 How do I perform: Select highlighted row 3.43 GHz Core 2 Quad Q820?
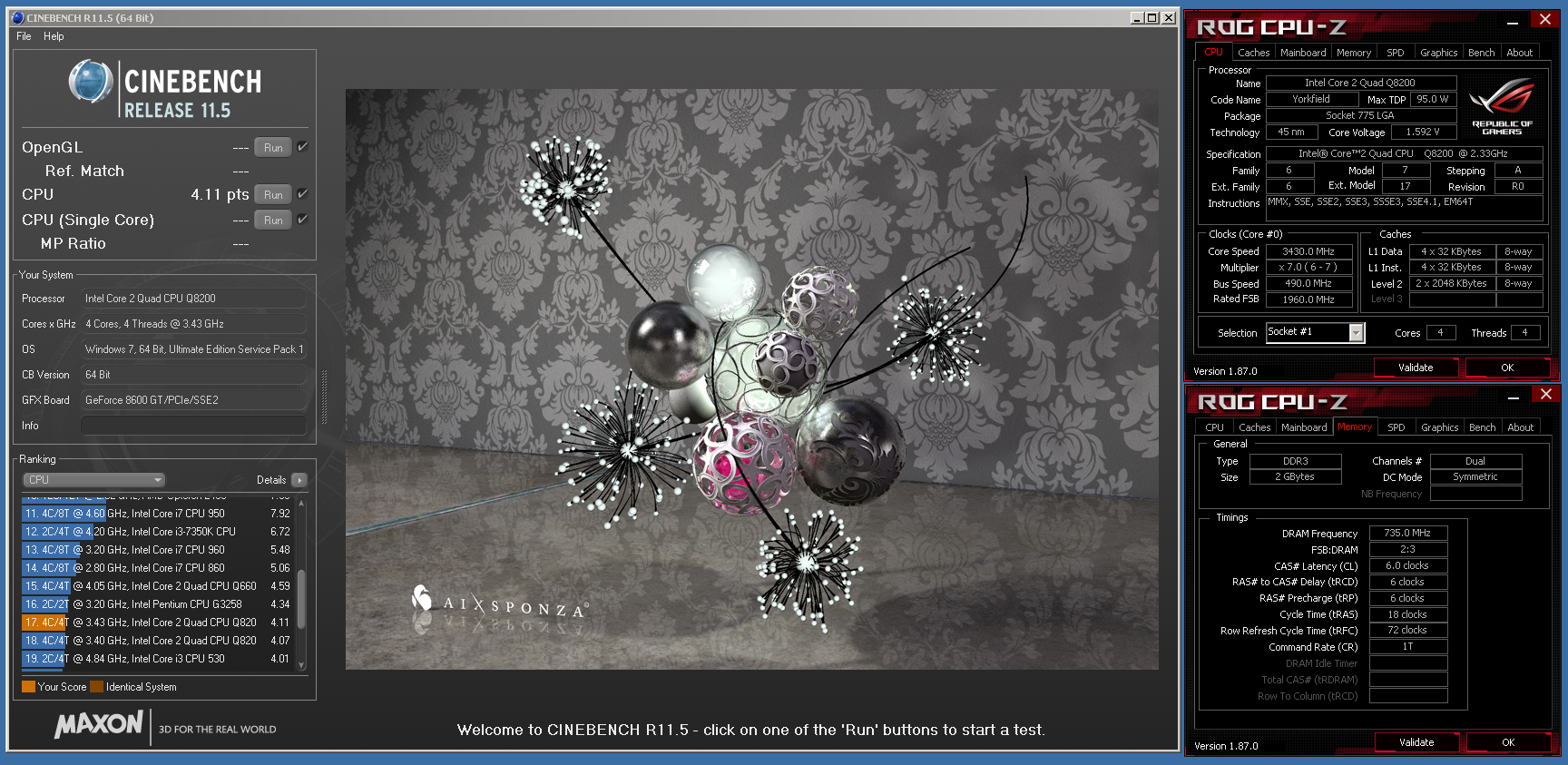tap(157, 623)
